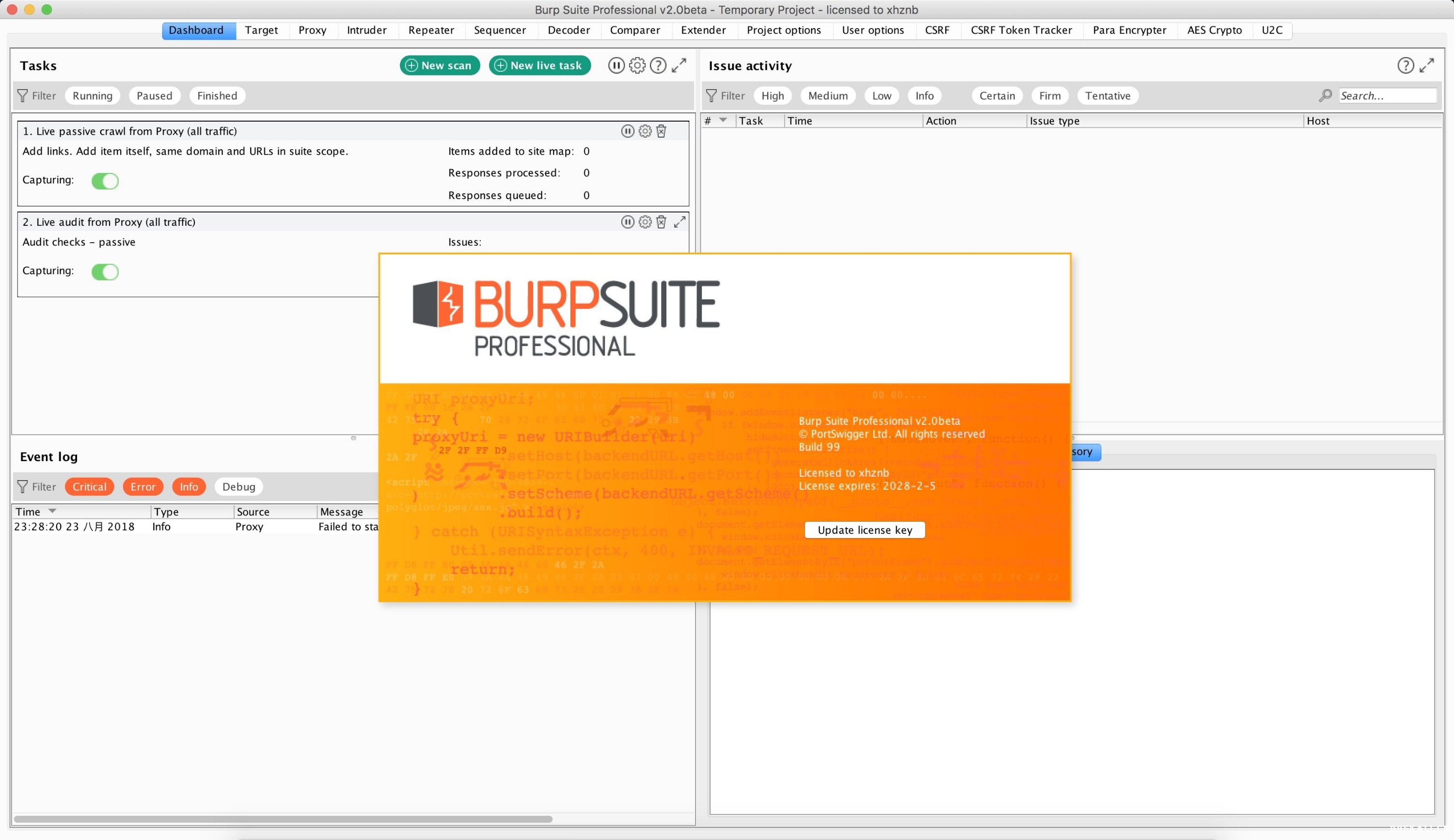1454x840 pixels.
Task: Click the New live task button
Action: (x=539, y=65)
